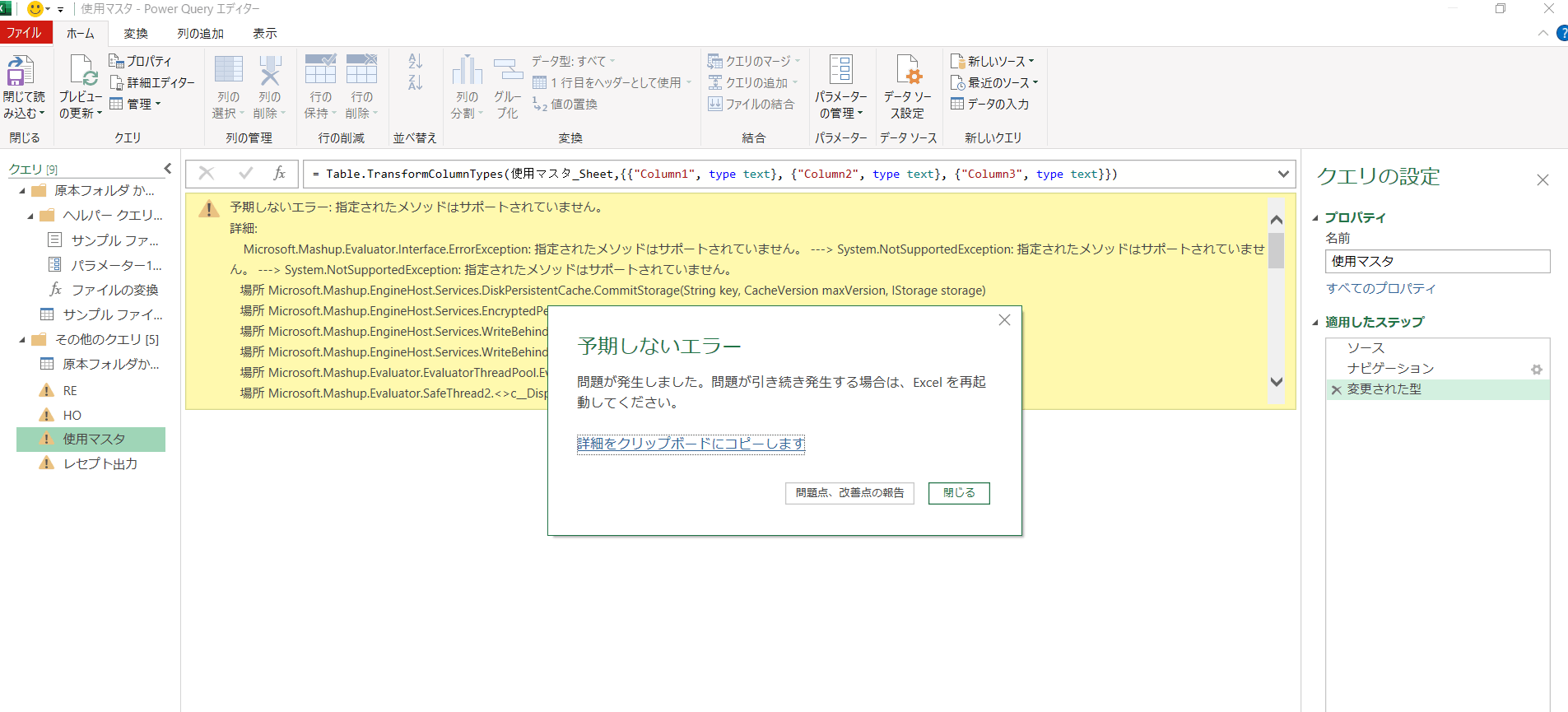This screenshot has height=712, width=1568.
Task: Confirm formula with the checkmark icon
Action: coord(245,173)
